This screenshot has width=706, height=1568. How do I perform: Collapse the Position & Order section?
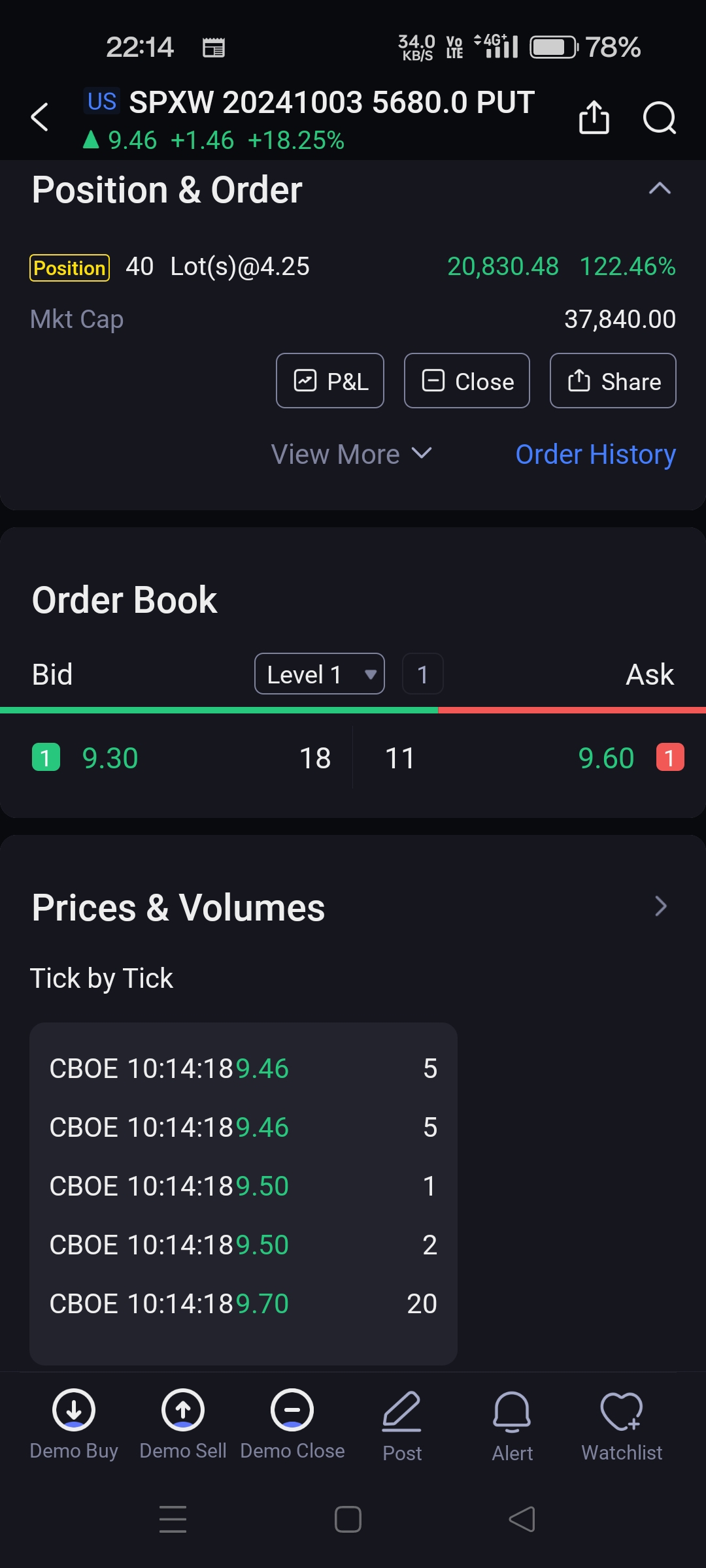[x=660, y=189]
